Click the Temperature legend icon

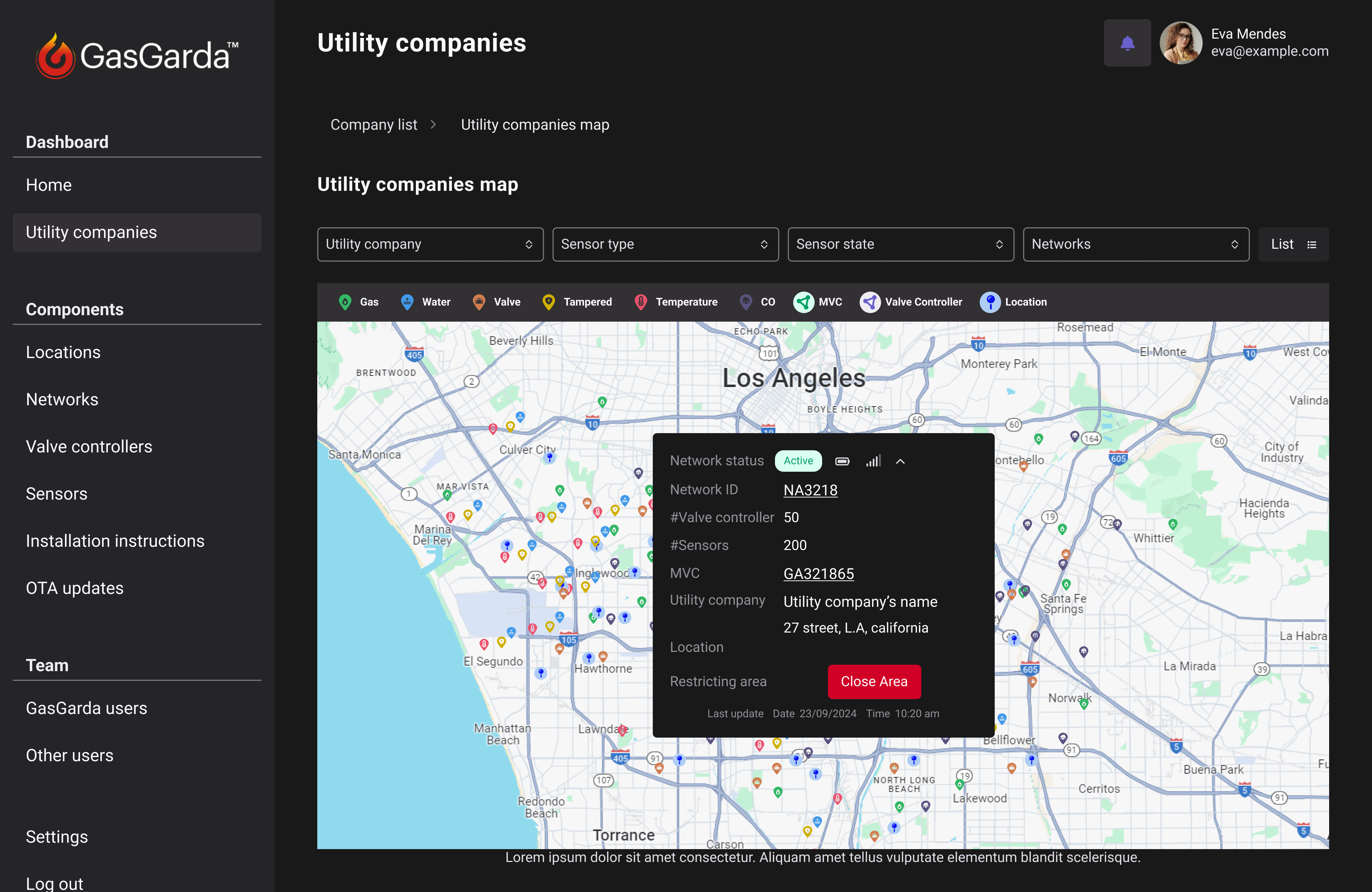pos(641,302)
